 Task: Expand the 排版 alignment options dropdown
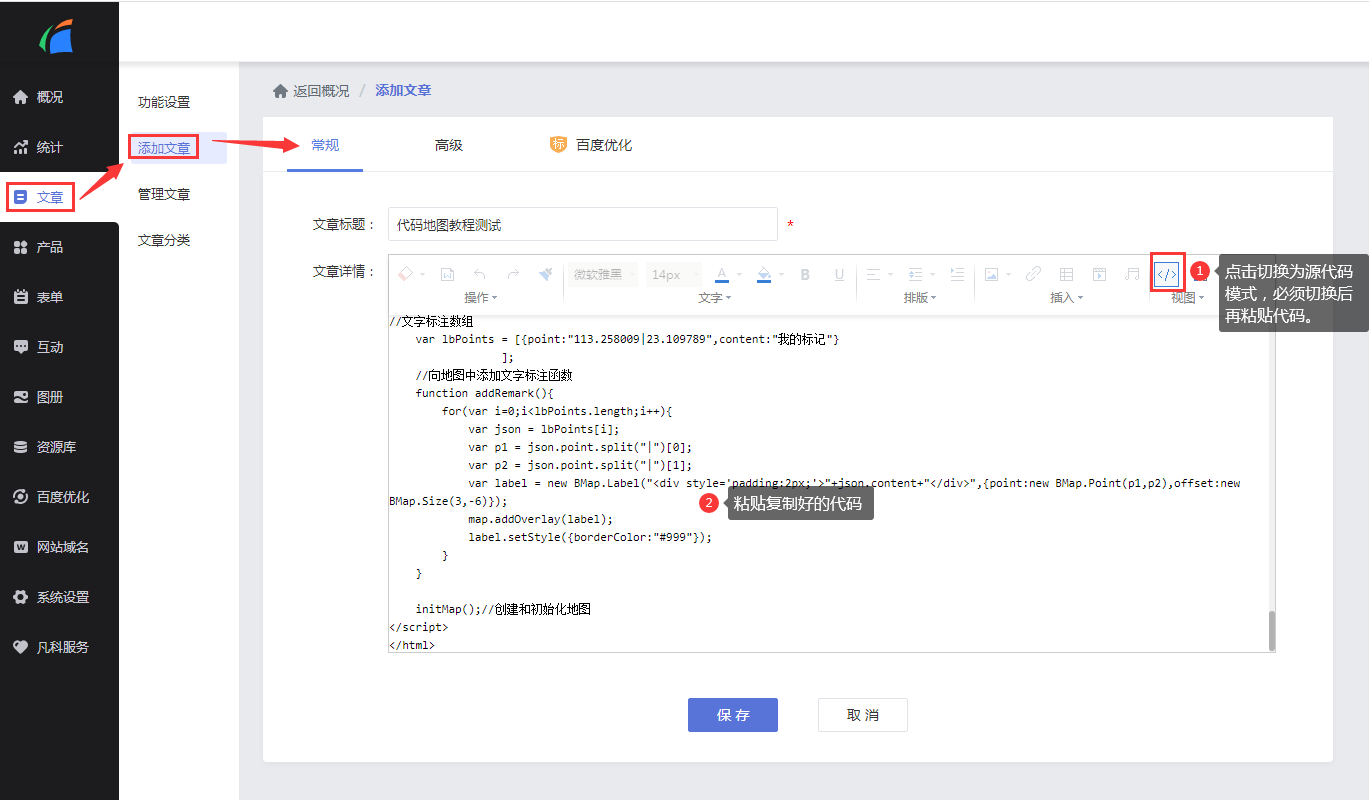888,272
